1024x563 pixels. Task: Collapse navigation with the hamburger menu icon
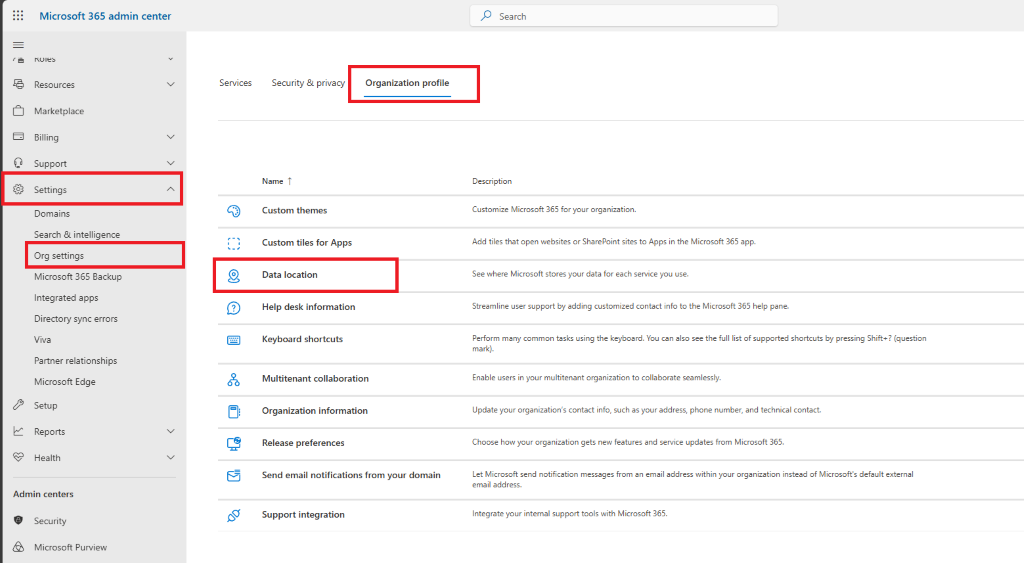point(18,45)
